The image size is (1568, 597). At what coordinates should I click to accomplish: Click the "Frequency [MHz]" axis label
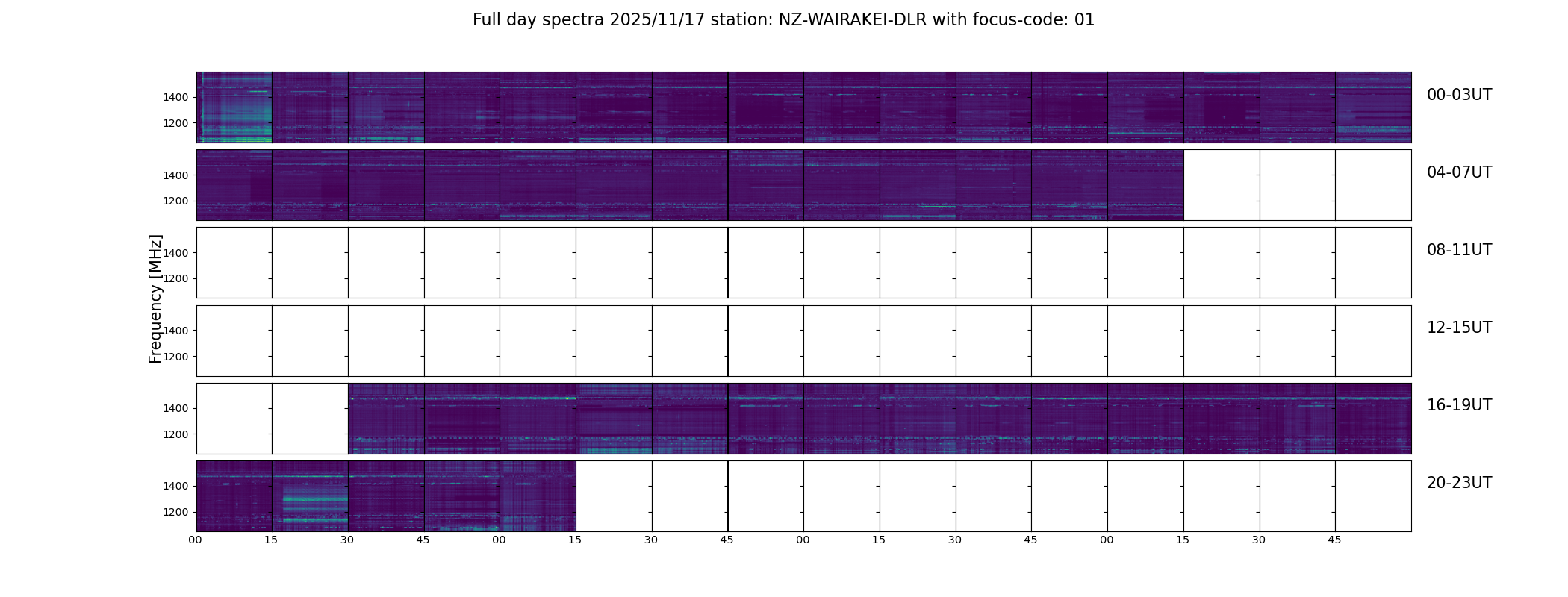click(155, 298)
